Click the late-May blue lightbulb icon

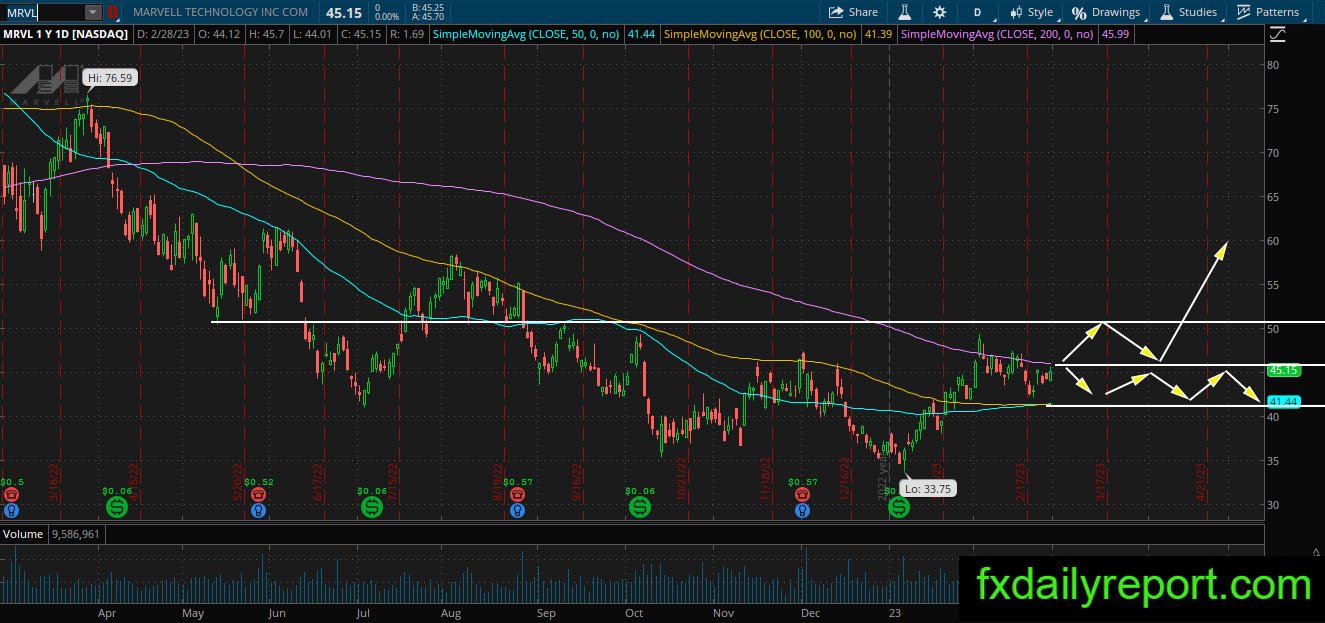[x=259, y=510]
